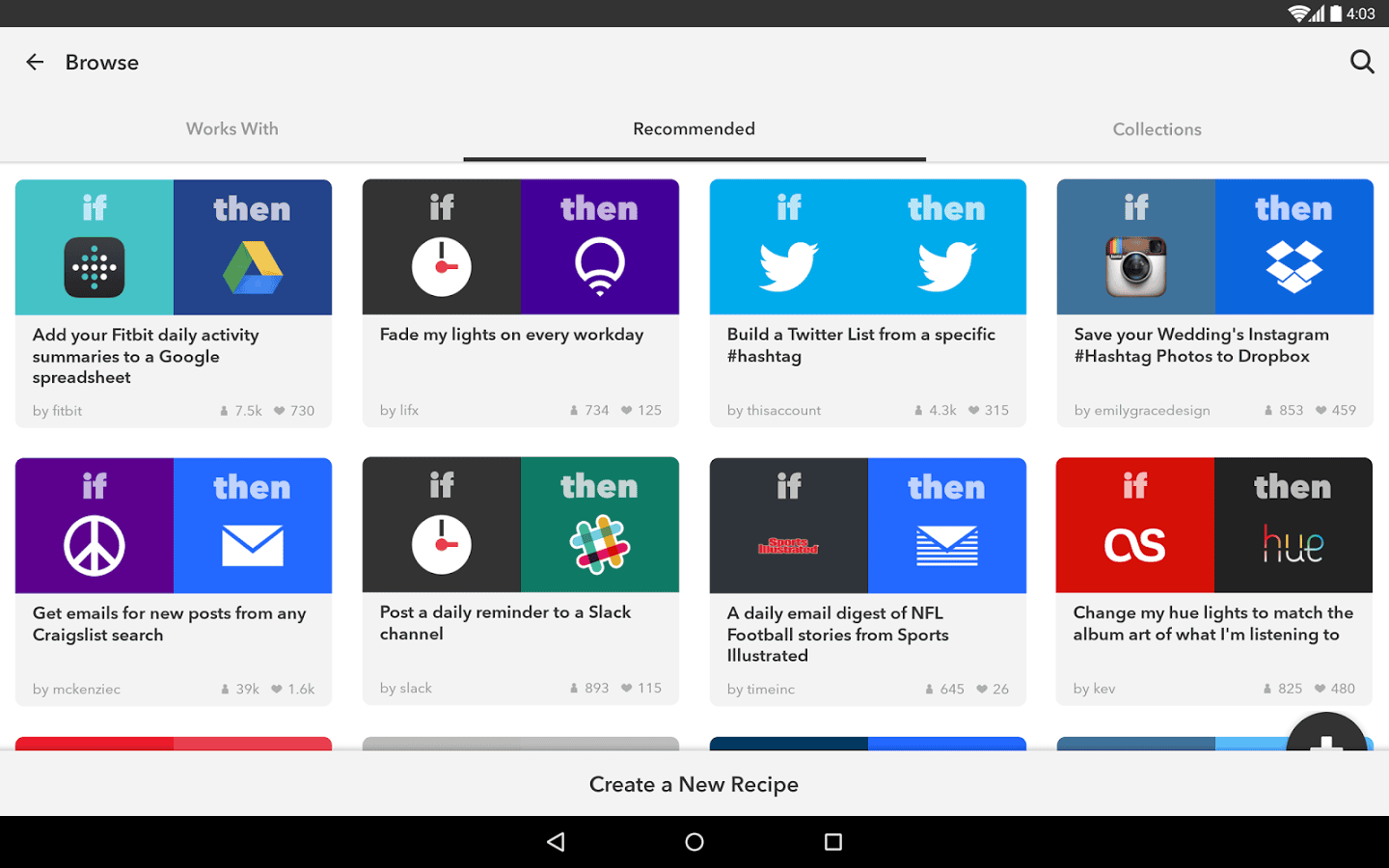Tap the heart count 480 on hue recipe
The height and width of the screenshot is (868, 1389).
pyautogui.click(x=1335, y=689)
